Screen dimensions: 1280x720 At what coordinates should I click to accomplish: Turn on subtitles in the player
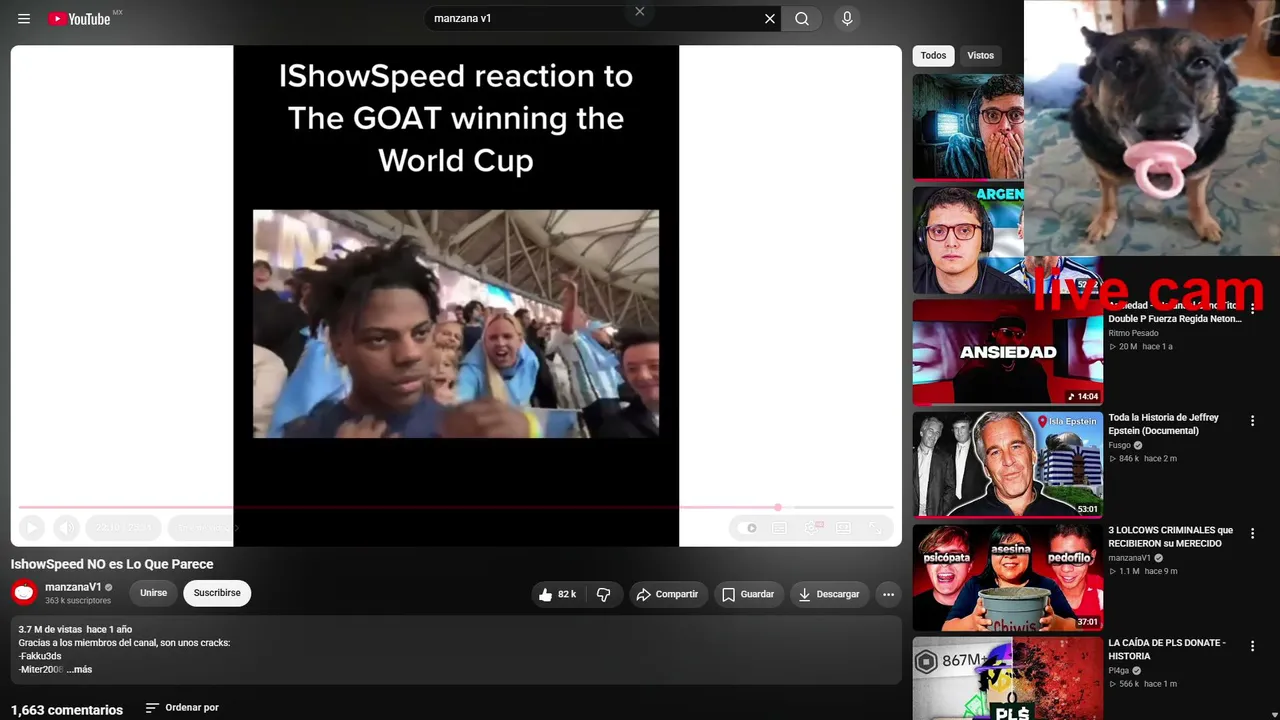point(779,528)
